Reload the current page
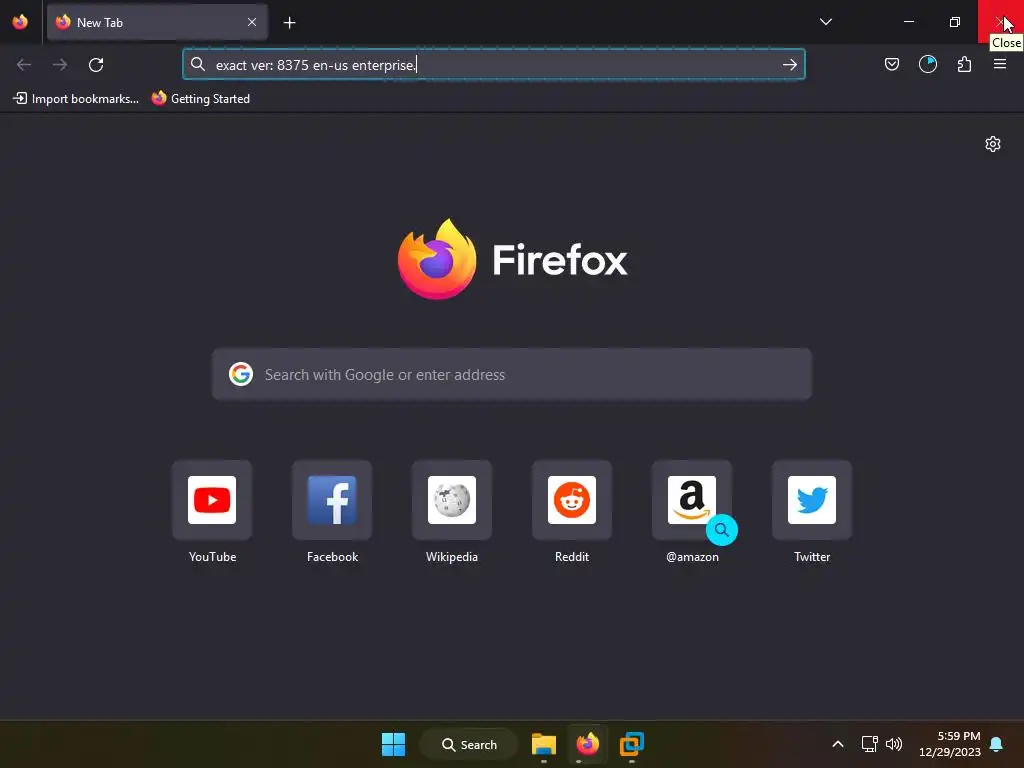Image resolution: width=1024 pixels, height=768 pixels. (96, 65)
